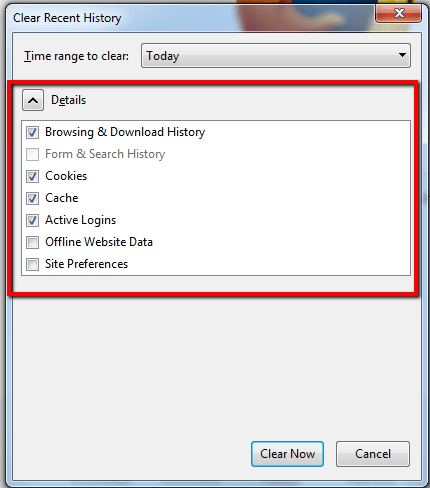Image resolution: width=430 pixels, height=488 pixels.
Task: Enable the Offline Website Data checkbox
Action: pos(32,242)
